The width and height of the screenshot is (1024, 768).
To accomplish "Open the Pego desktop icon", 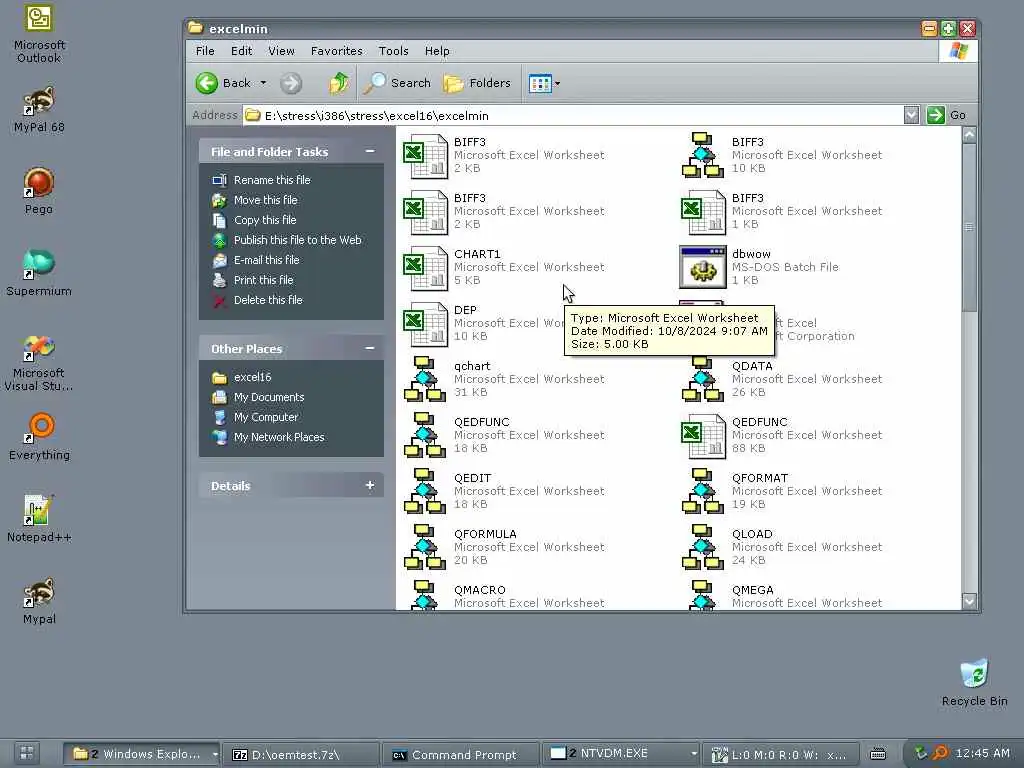I will coord(39,191).
